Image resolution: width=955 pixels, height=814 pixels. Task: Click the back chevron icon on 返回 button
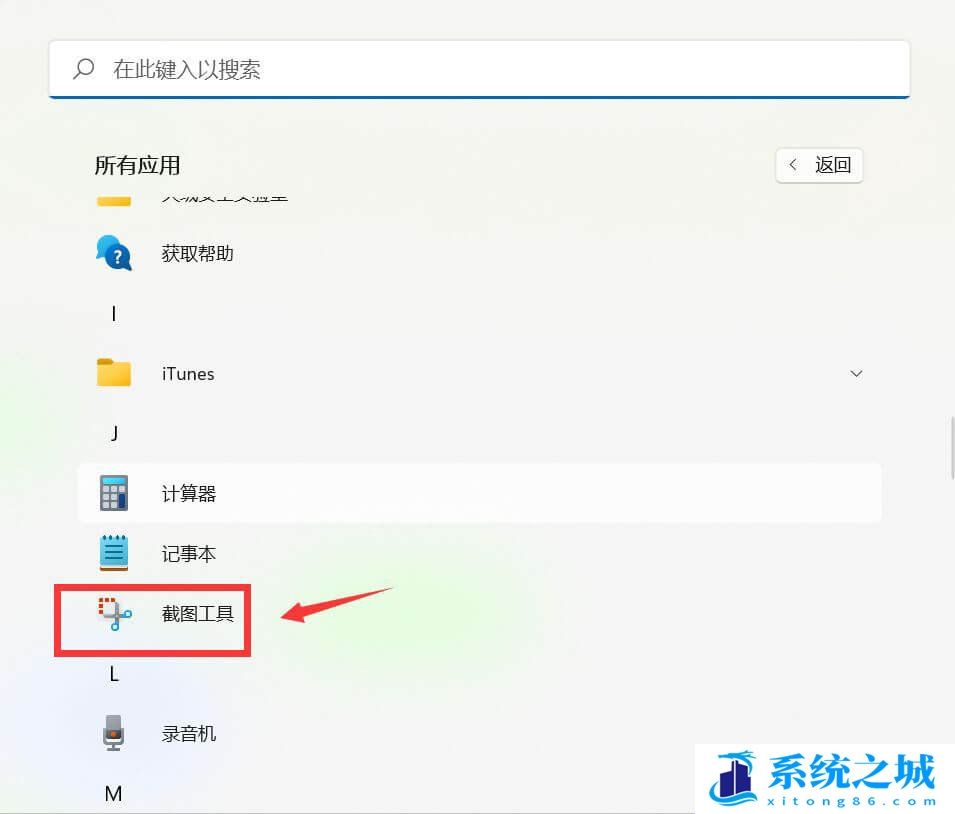coord(793,165)
